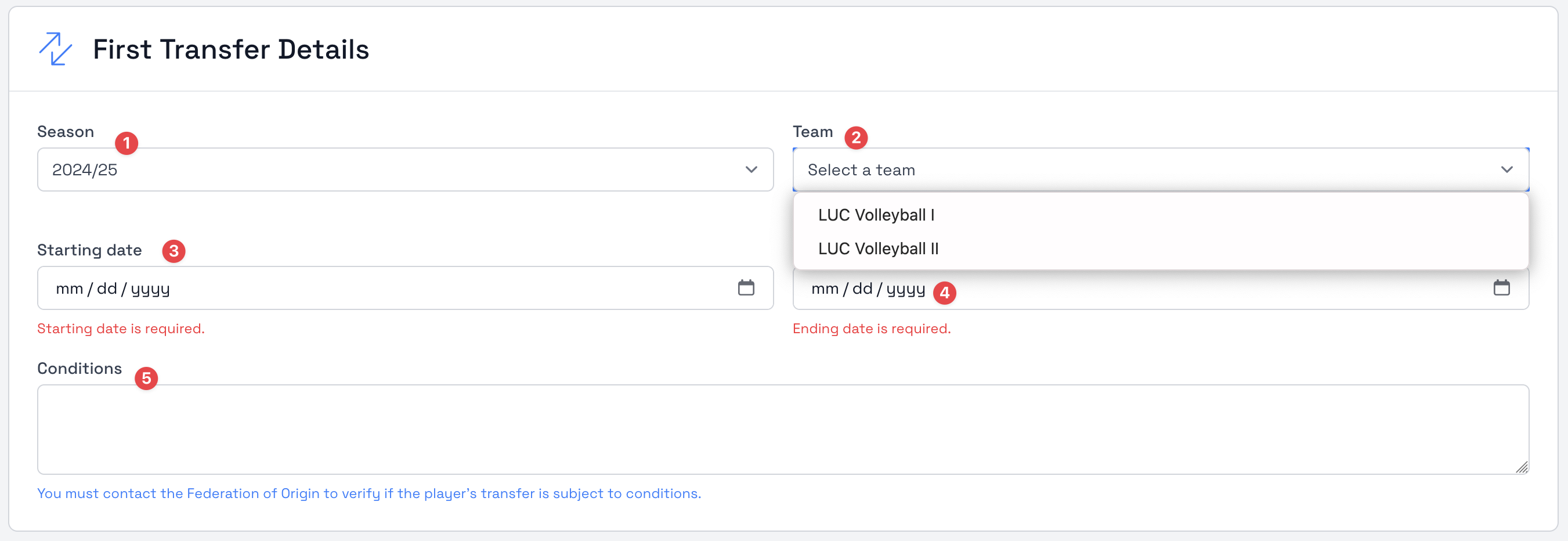Click the red badge numbered 4
This screenshot has height=541, width=1568.
(x=944, y=293)
